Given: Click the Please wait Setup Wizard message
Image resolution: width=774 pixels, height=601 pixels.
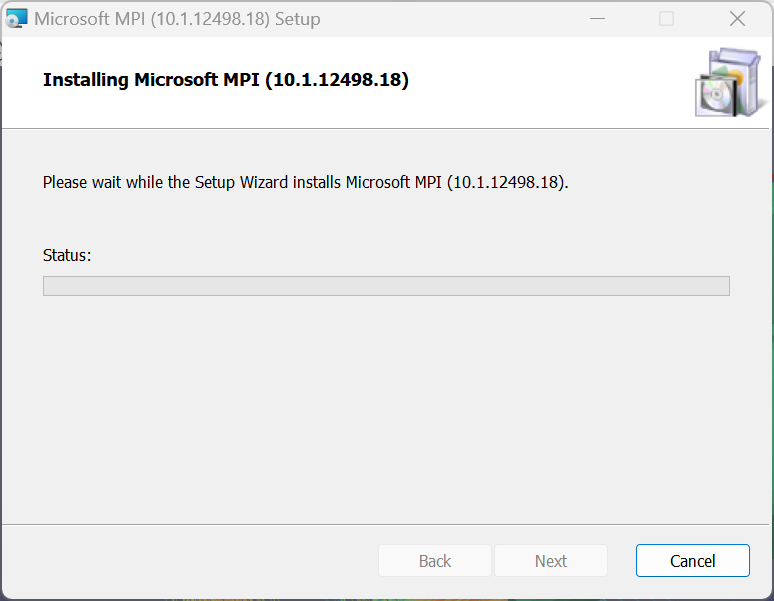Looking at the screenshot, I should (306, 182).
